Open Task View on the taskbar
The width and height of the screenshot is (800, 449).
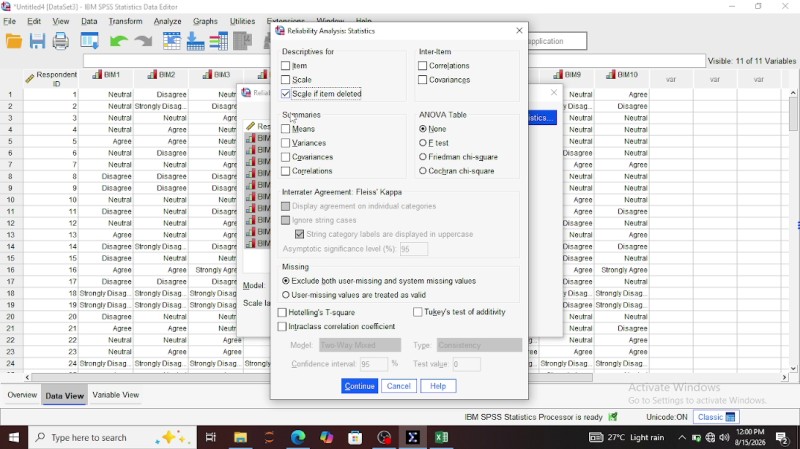pyautogui.click(x=211, y=437)
